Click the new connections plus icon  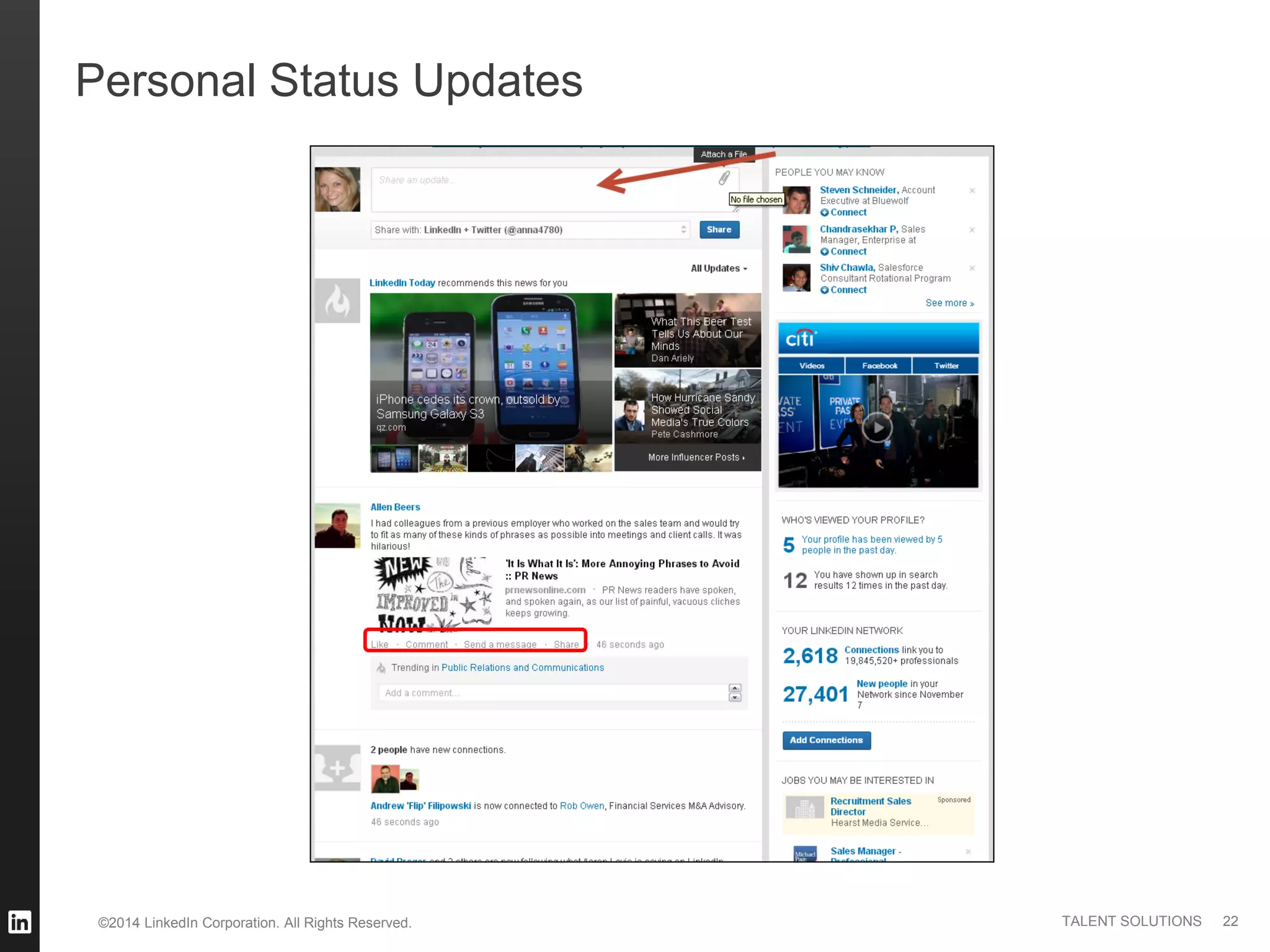[337, 768]
